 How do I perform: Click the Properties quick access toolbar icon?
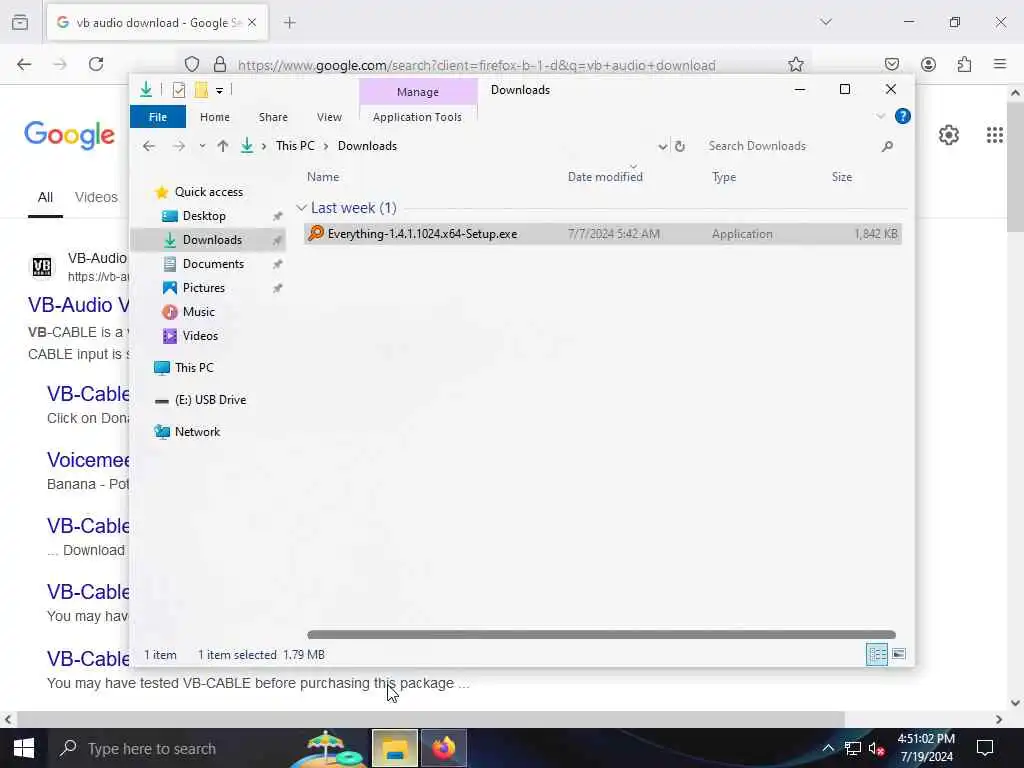(178, 90)
